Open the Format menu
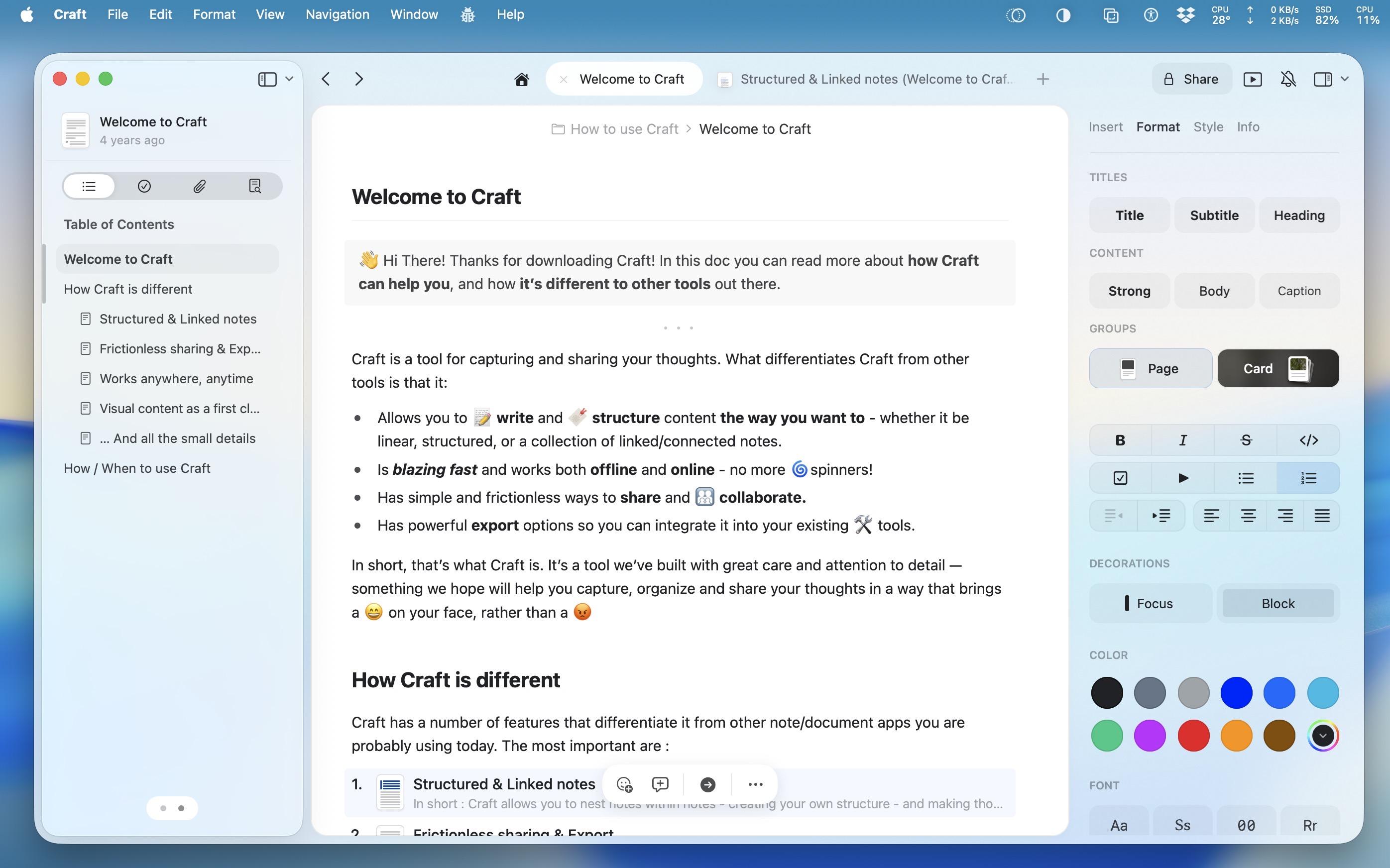The image size is (1390, 868). (214, 14)
